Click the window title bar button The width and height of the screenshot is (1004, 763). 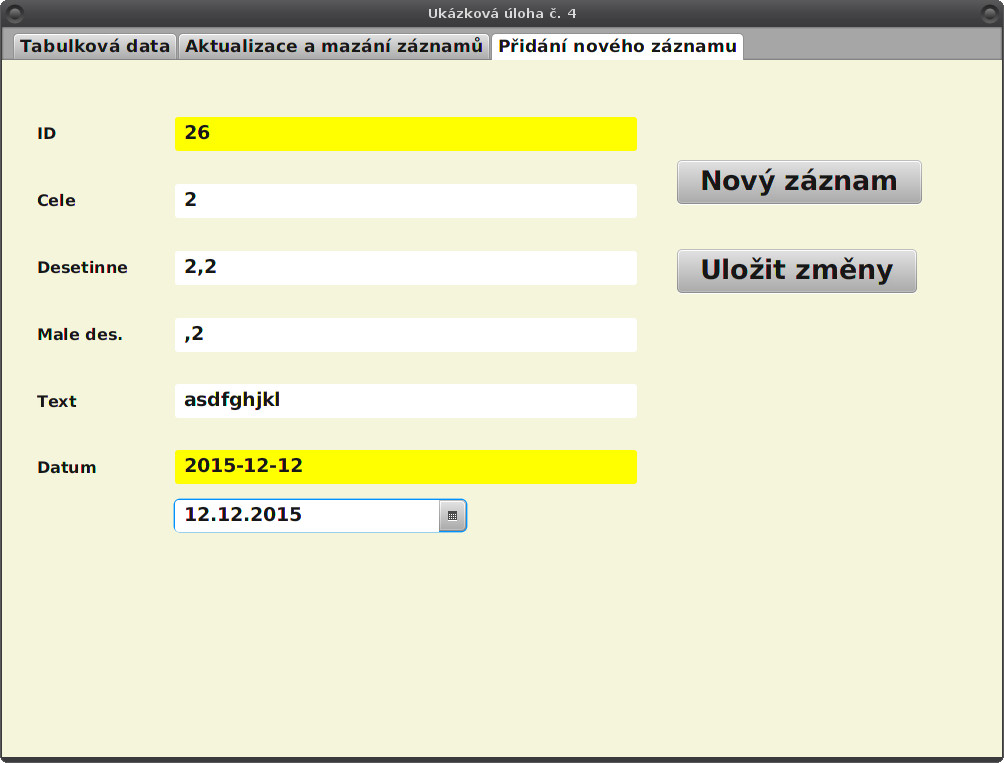(14, 13)
